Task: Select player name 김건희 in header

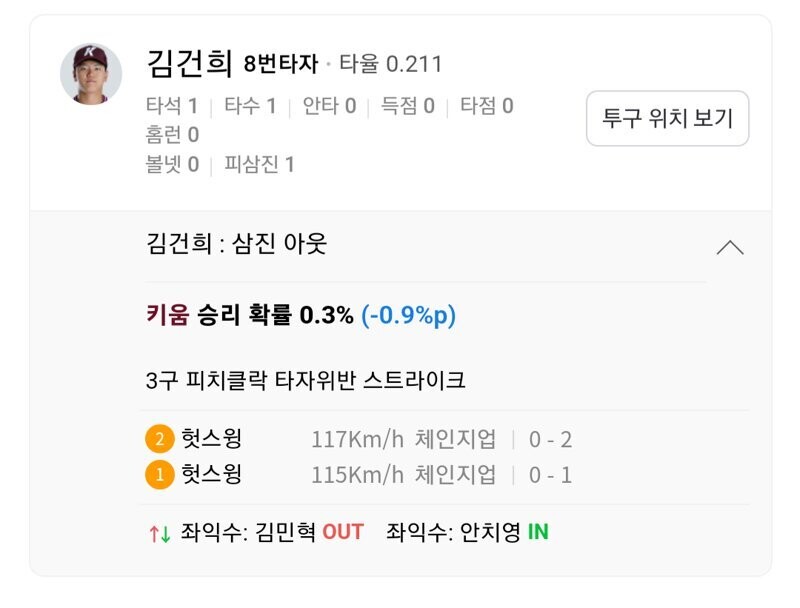Action: click(x=189, y=64)
